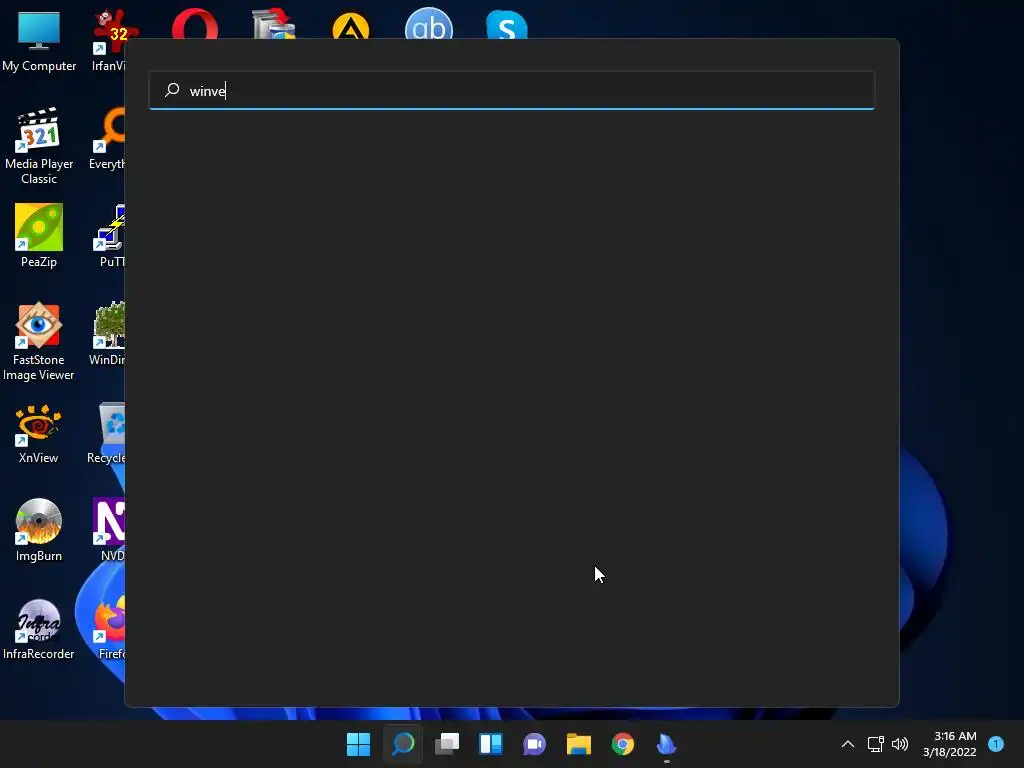Screen dimensions: 1024x768
Task: Select the purple N desktop shortcut
Action: click(109, 530)
